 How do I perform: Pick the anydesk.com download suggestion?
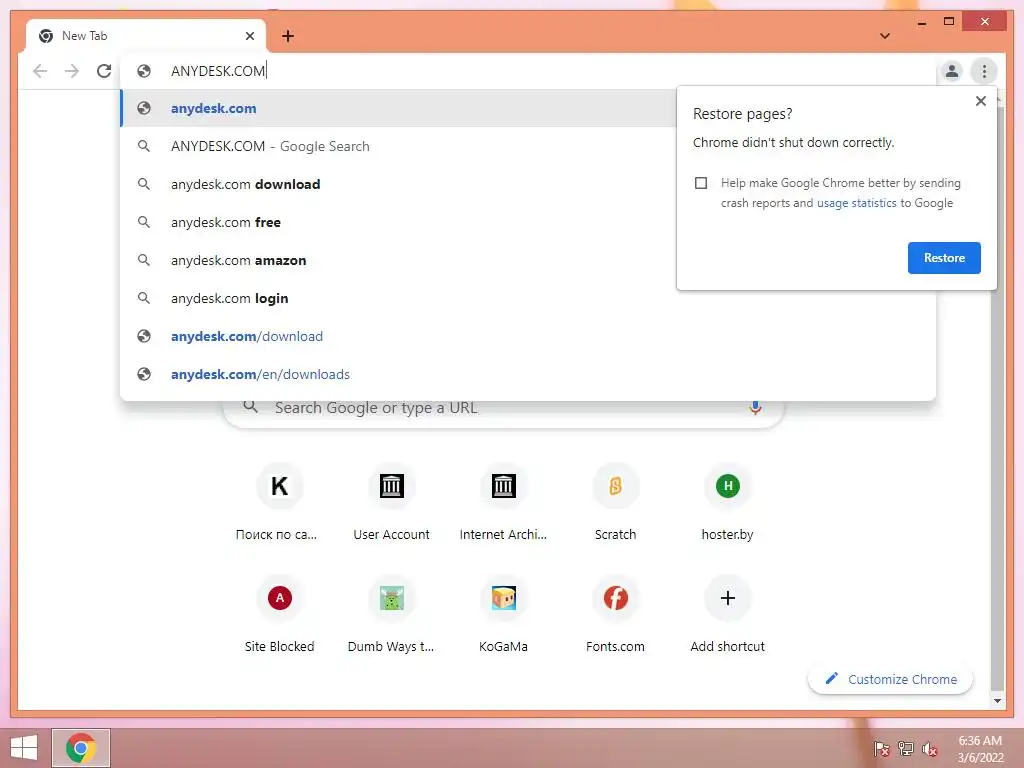(x=398, y=184)
